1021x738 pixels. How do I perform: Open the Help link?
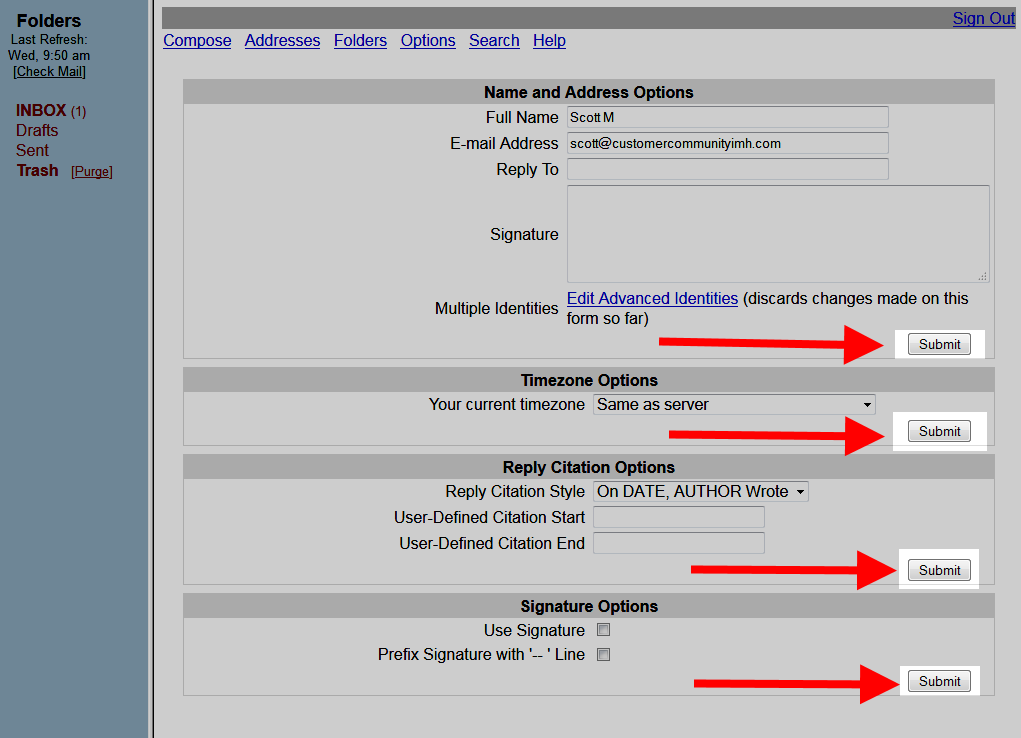click(549, 40)
